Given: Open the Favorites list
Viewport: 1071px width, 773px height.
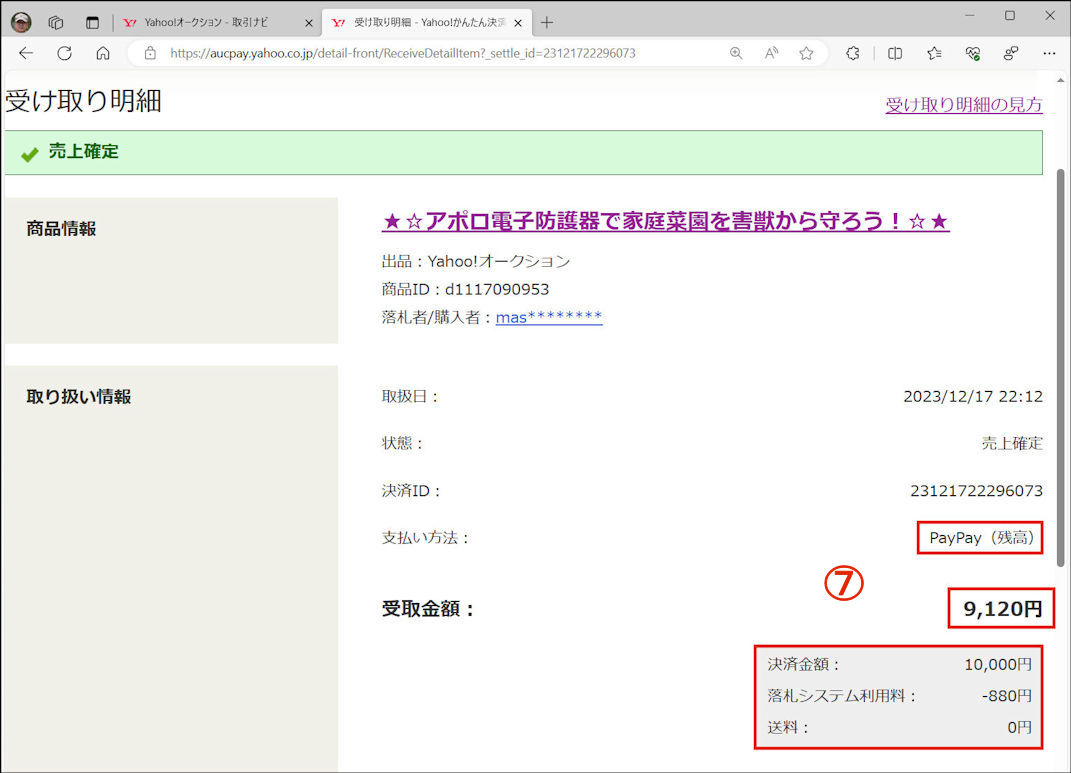Looking at the screenshot, I should (934, 53).
